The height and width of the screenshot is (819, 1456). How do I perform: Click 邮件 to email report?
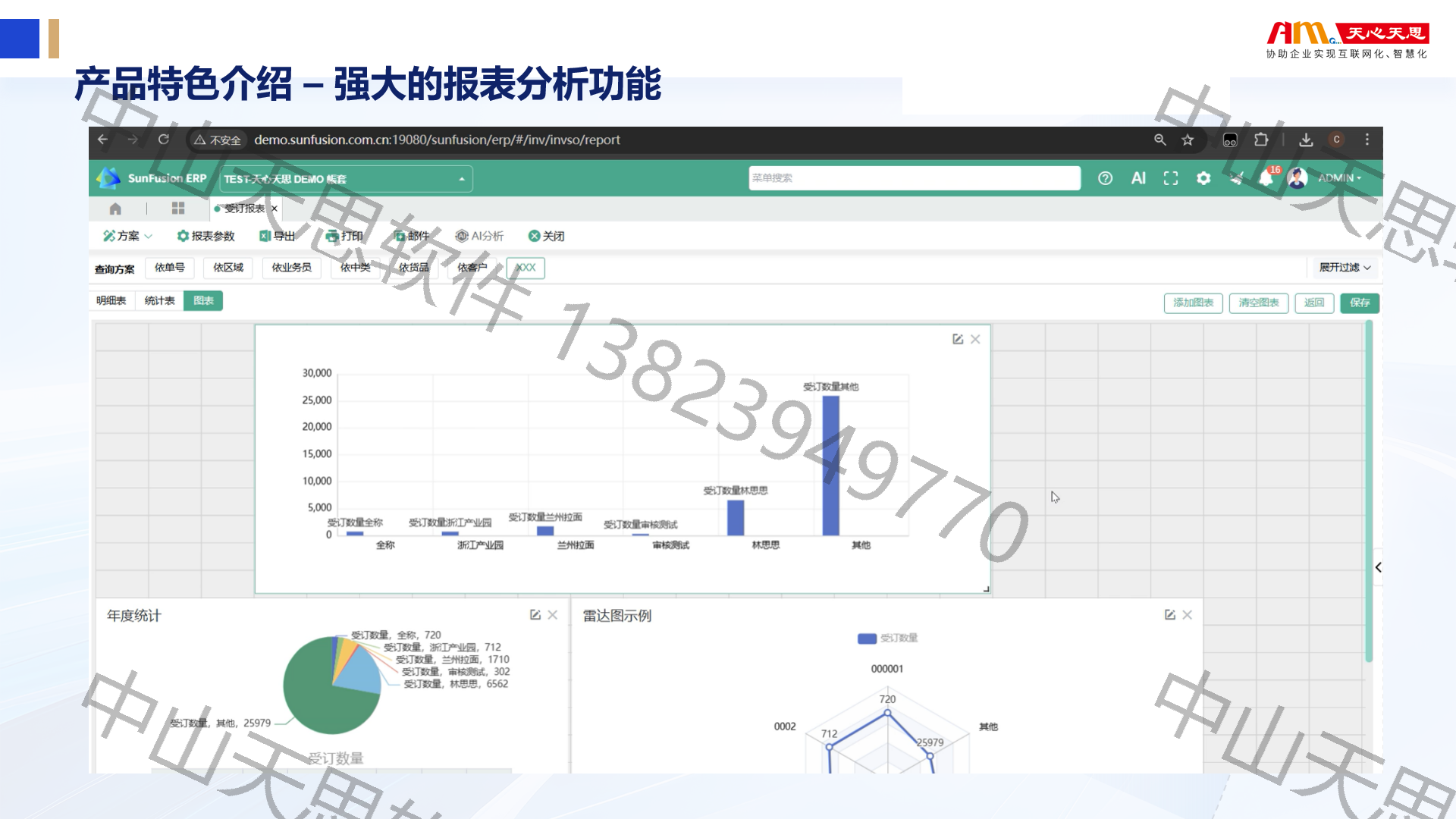coord(411,236)
